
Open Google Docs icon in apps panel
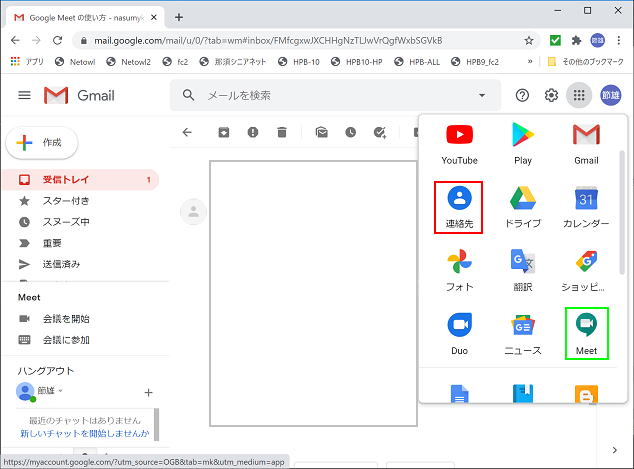coord(459,393)
